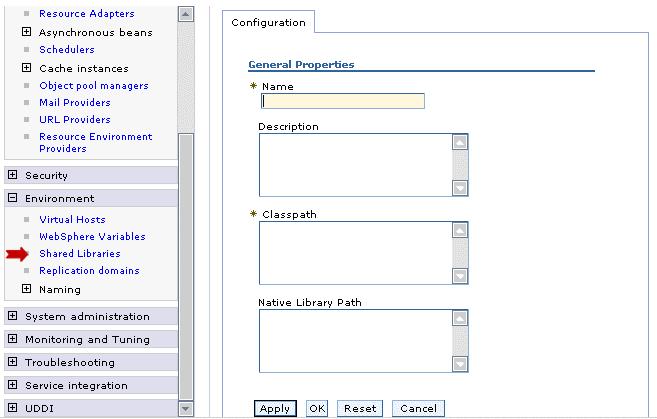Expand the Cache instances node
Image resolution: width=657 pixels, height=419 pixels.
click(x=26, y=67)
